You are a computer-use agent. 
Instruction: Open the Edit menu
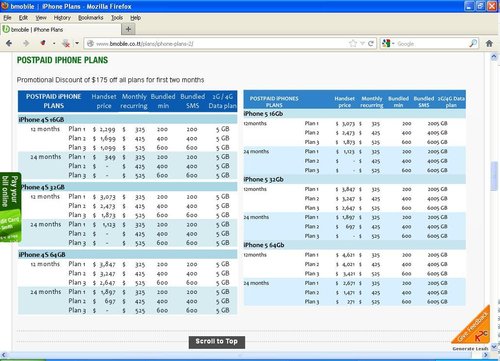pos(23,18)
